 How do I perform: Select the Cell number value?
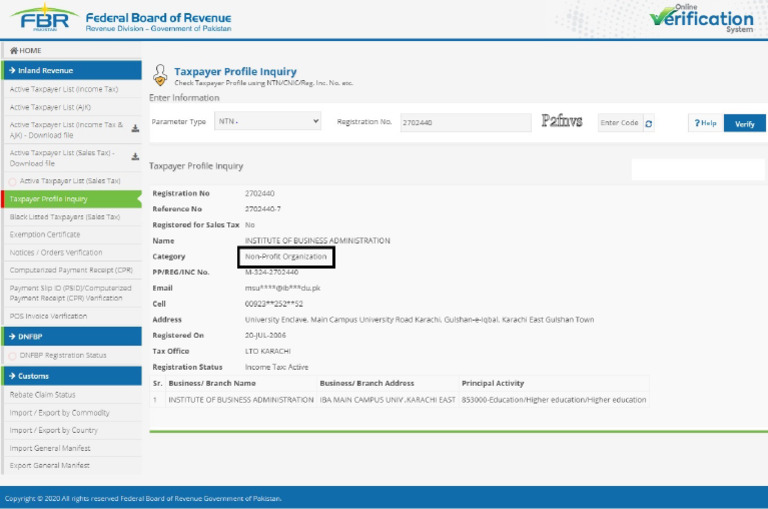click(274, 304)
